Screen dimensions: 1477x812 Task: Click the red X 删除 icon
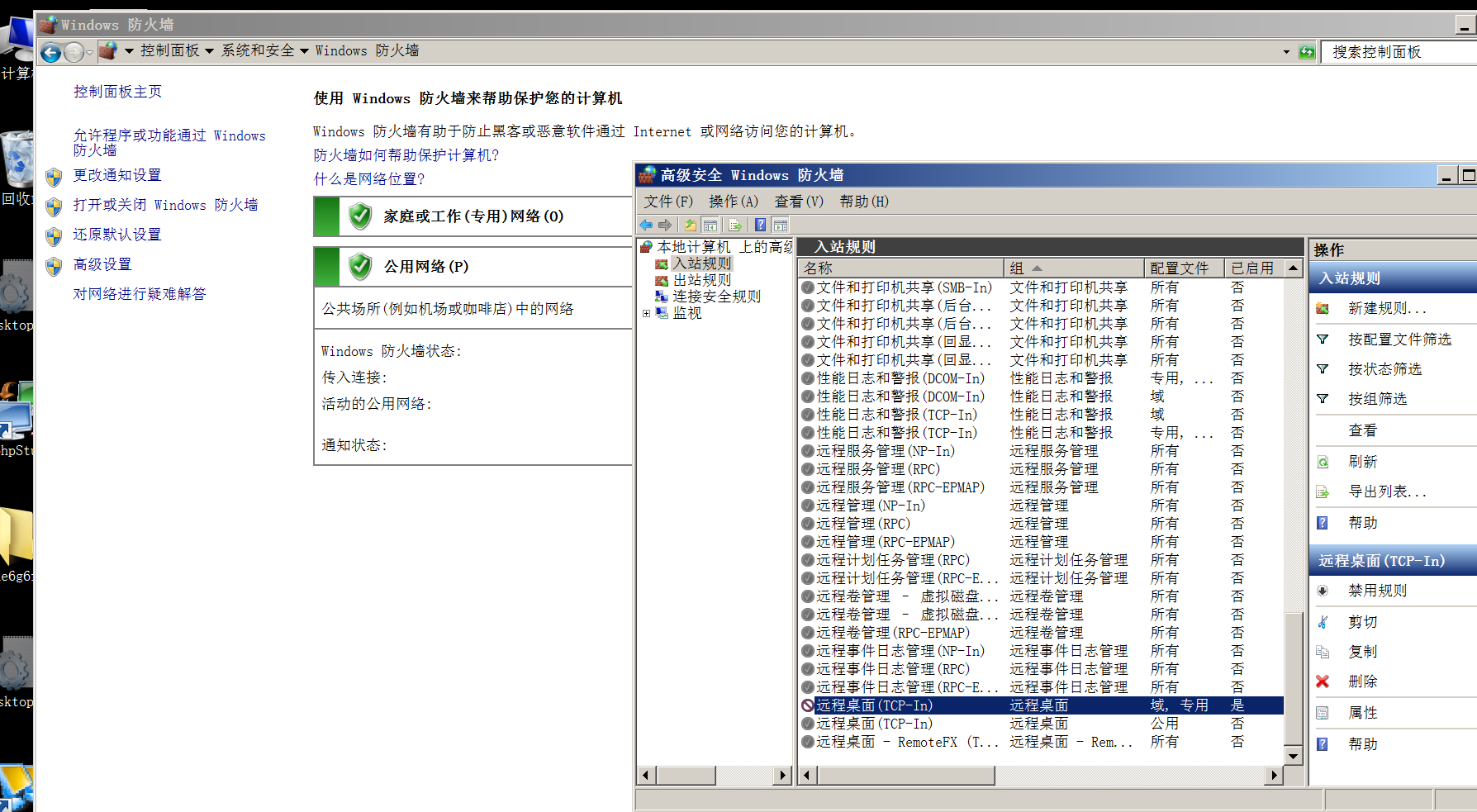click(x=1323, y=681)
